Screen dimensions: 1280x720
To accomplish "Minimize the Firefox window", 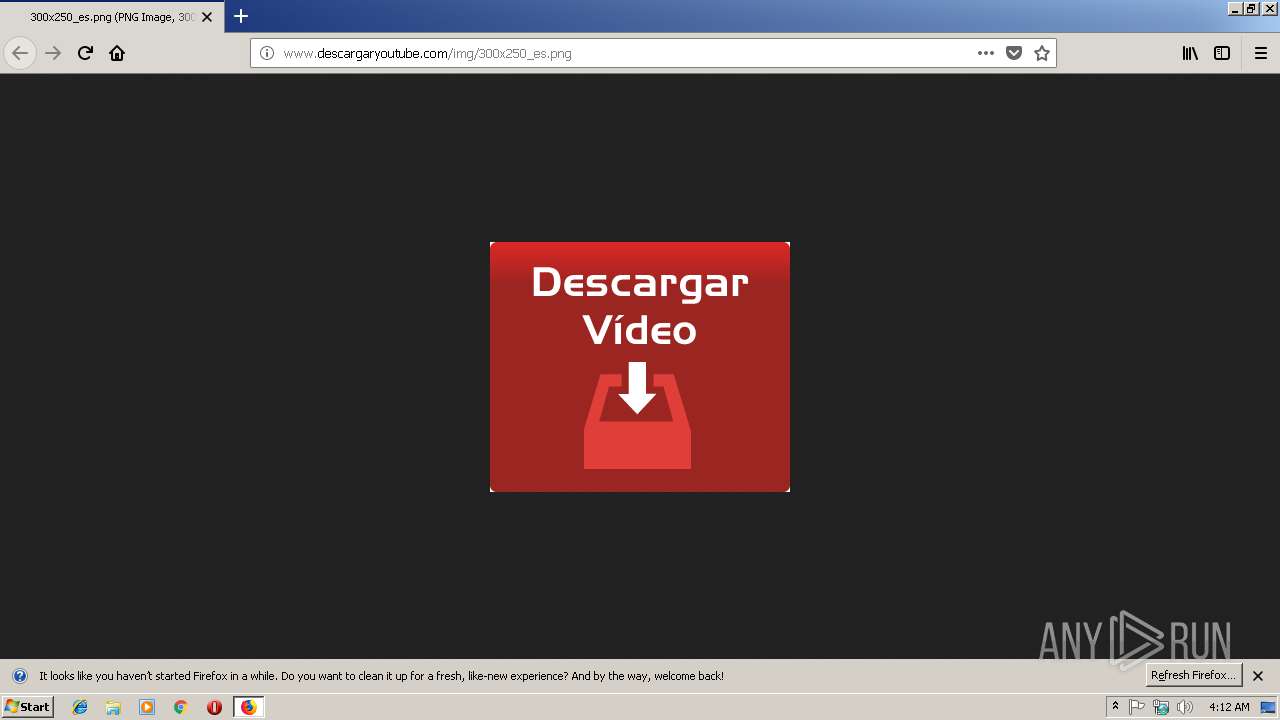I will click(x=1235, y=8).
